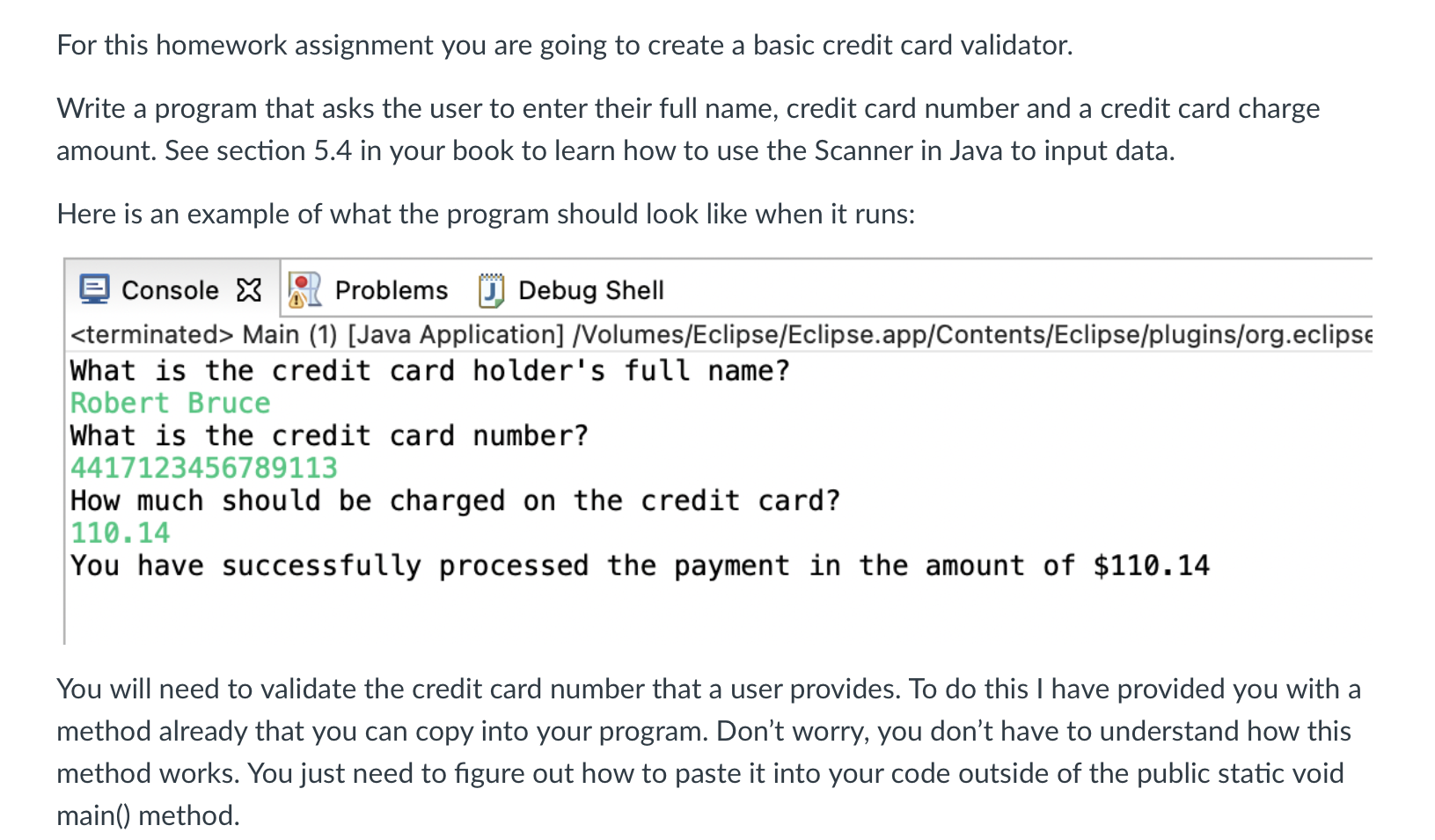Select the Console tab
This screenshot has width=1435, height=840.
(x=171, y=290)
